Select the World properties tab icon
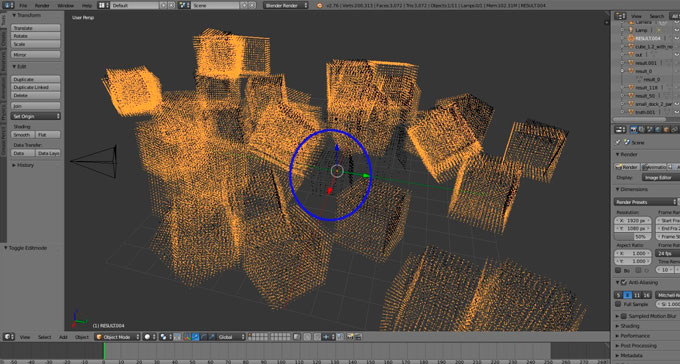680x364 pixels. pyautogui.click(x=658, y=130)
